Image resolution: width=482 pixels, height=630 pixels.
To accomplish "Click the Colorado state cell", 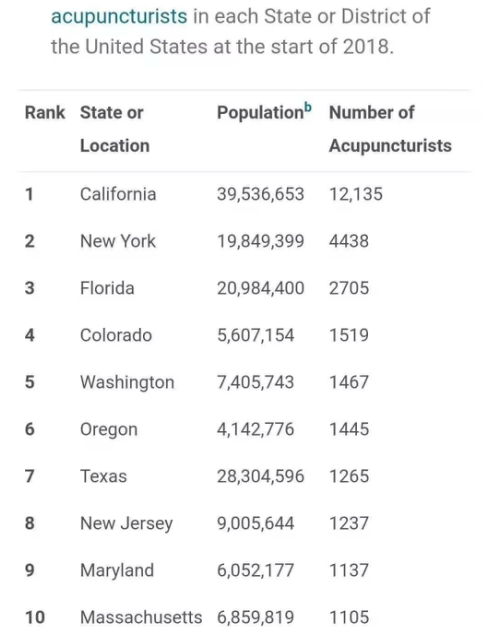I will tap(116, 335).
